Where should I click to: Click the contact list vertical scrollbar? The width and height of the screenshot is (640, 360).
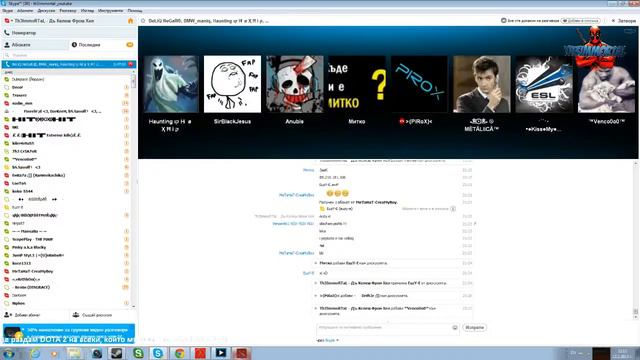133,190
